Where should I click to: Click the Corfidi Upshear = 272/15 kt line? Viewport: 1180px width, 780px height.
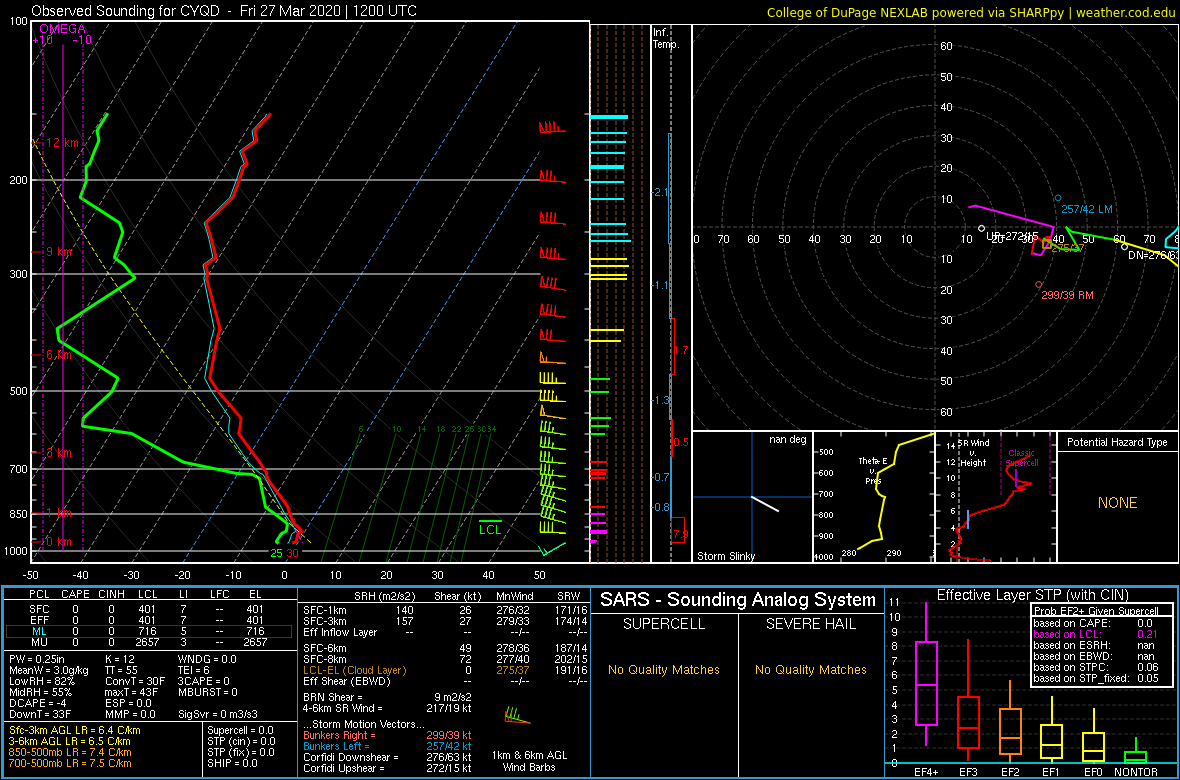387,769
